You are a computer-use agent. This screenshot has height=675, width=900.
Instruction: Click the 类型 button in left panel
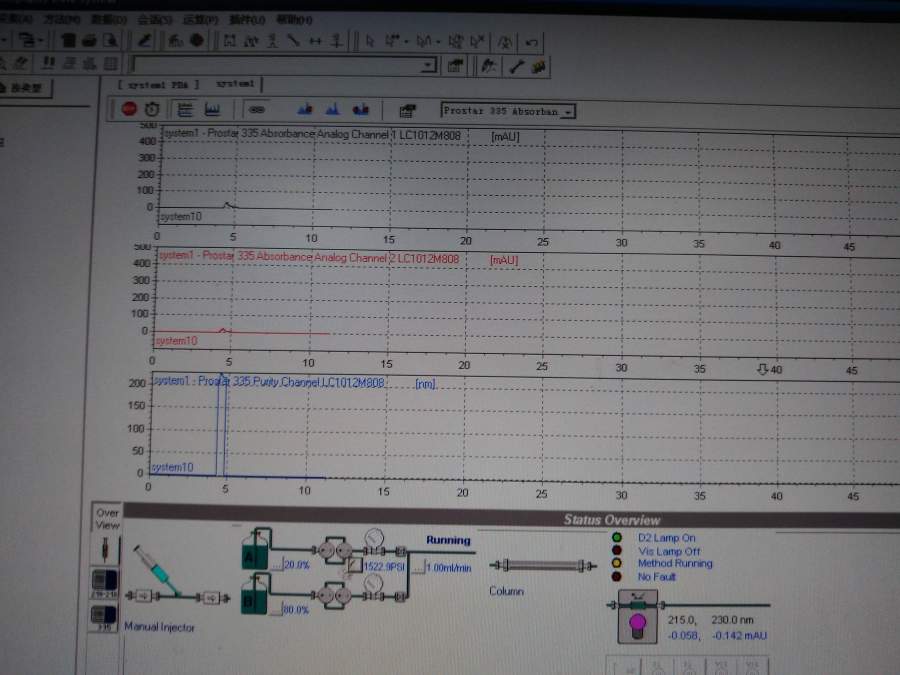25,88
